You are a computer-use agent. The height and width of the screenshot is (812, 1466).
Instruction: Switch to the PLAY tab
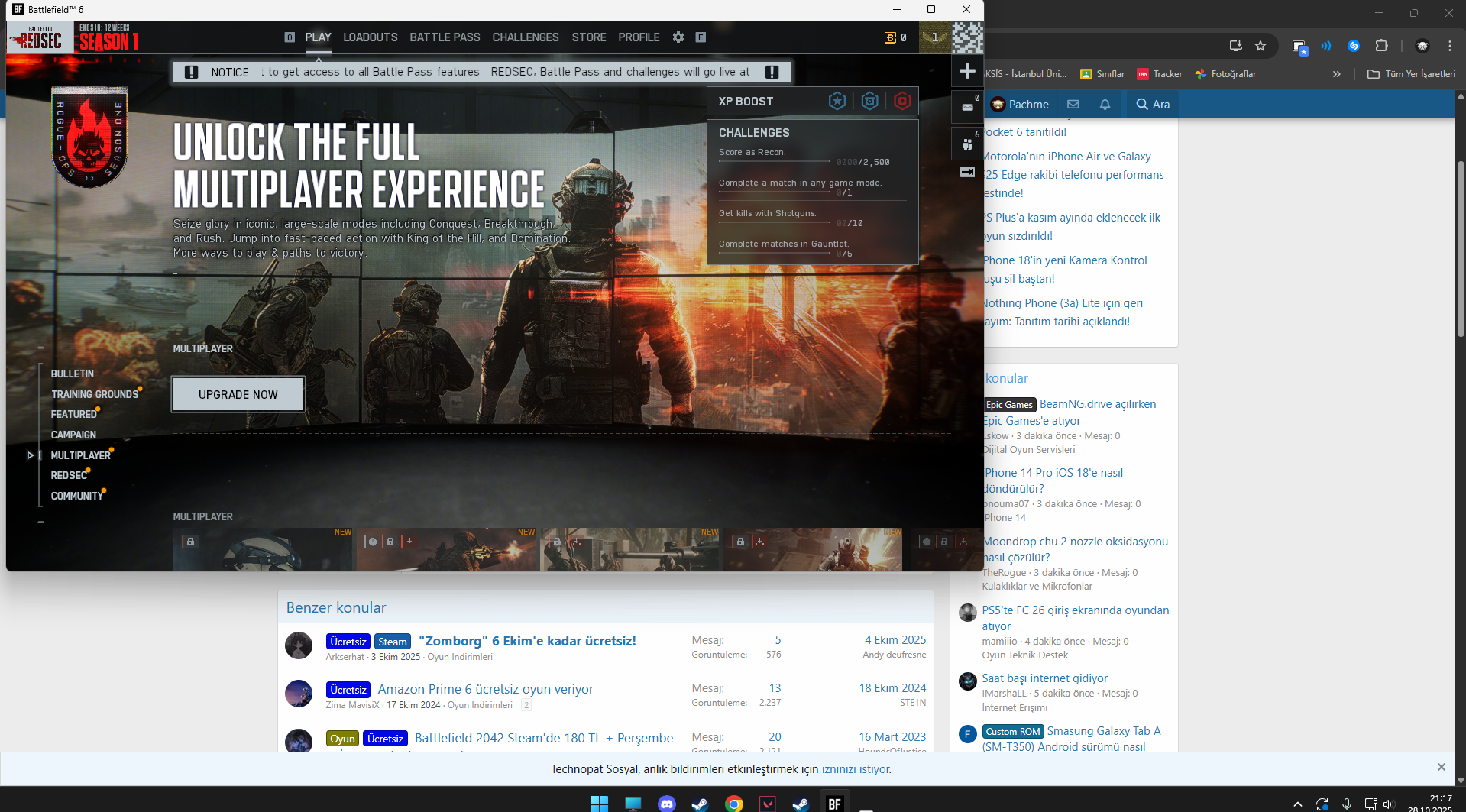tap(318, 37)
